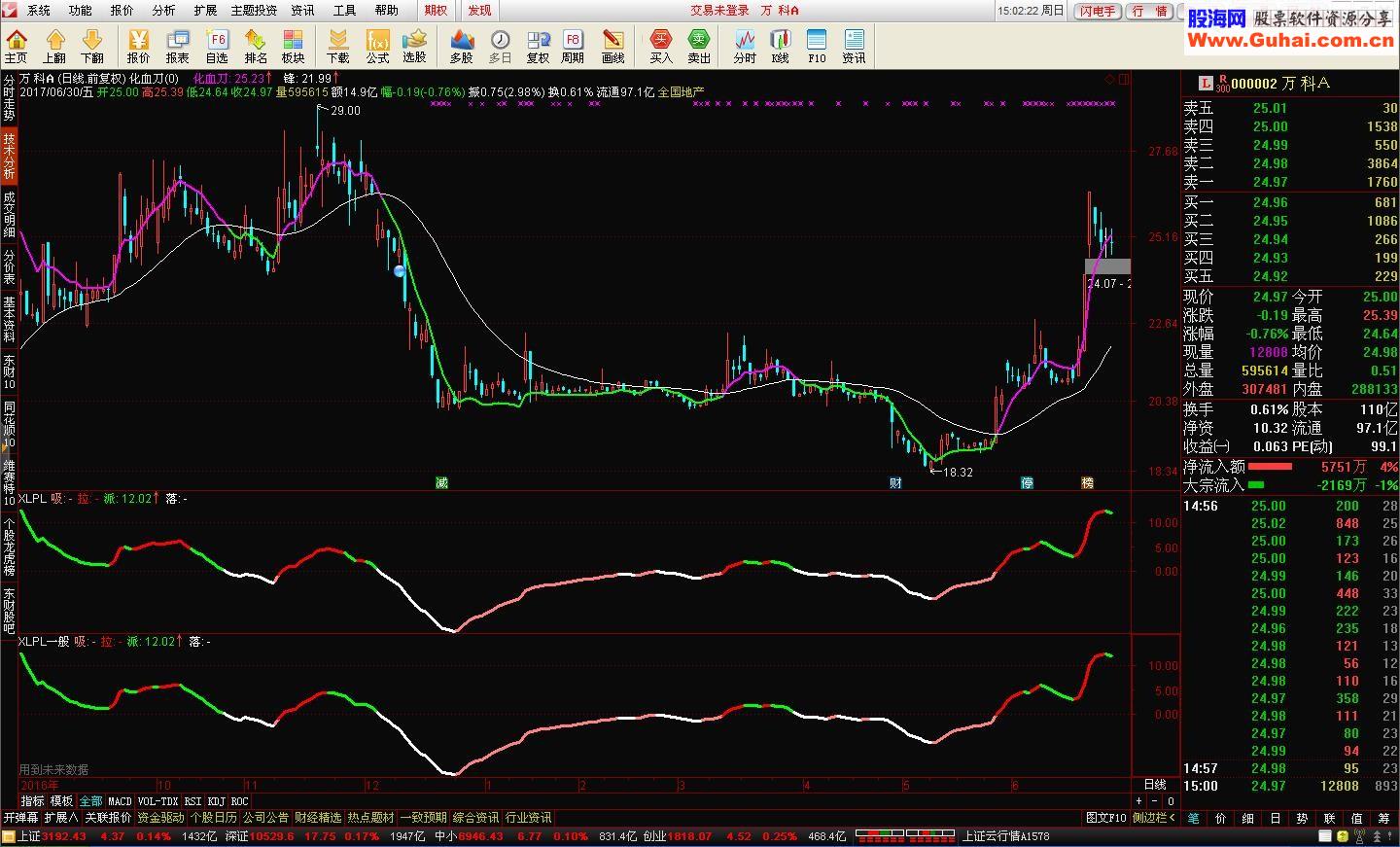Click the 减 marker on the chart
The height and width of the screenshot is (847, 1400).
441,482
